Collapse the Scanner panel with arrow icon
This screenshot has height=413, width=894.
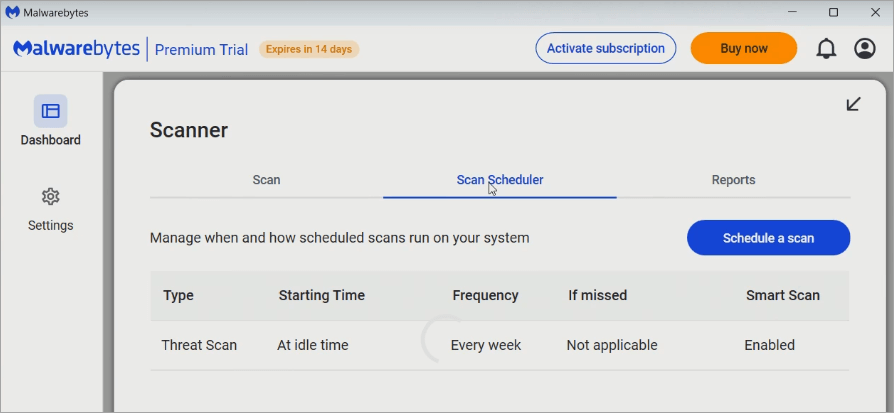pos(853,104)
